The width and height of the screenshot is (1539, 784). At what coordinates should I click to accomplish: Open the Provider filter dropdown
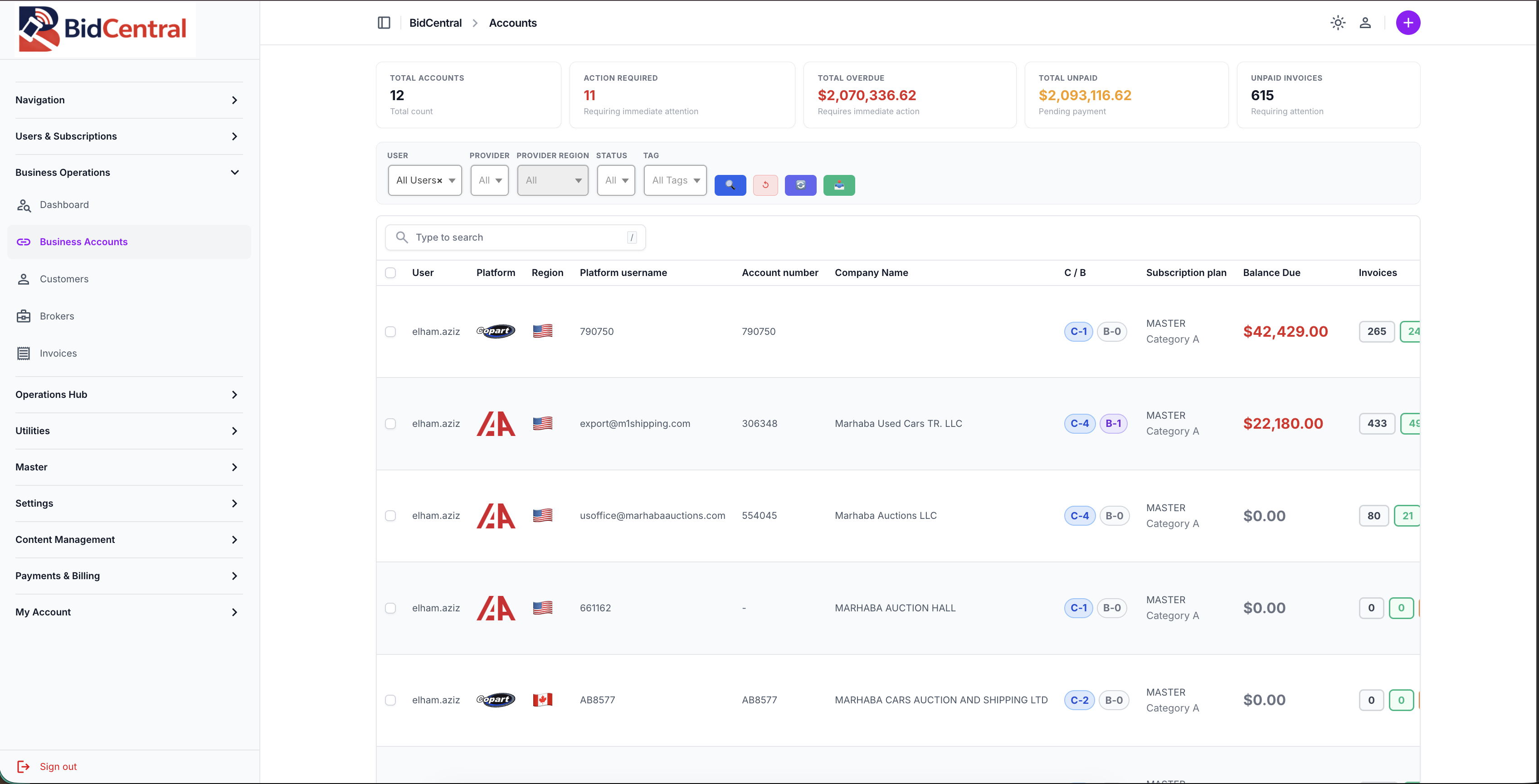click(x=489, y=180)
